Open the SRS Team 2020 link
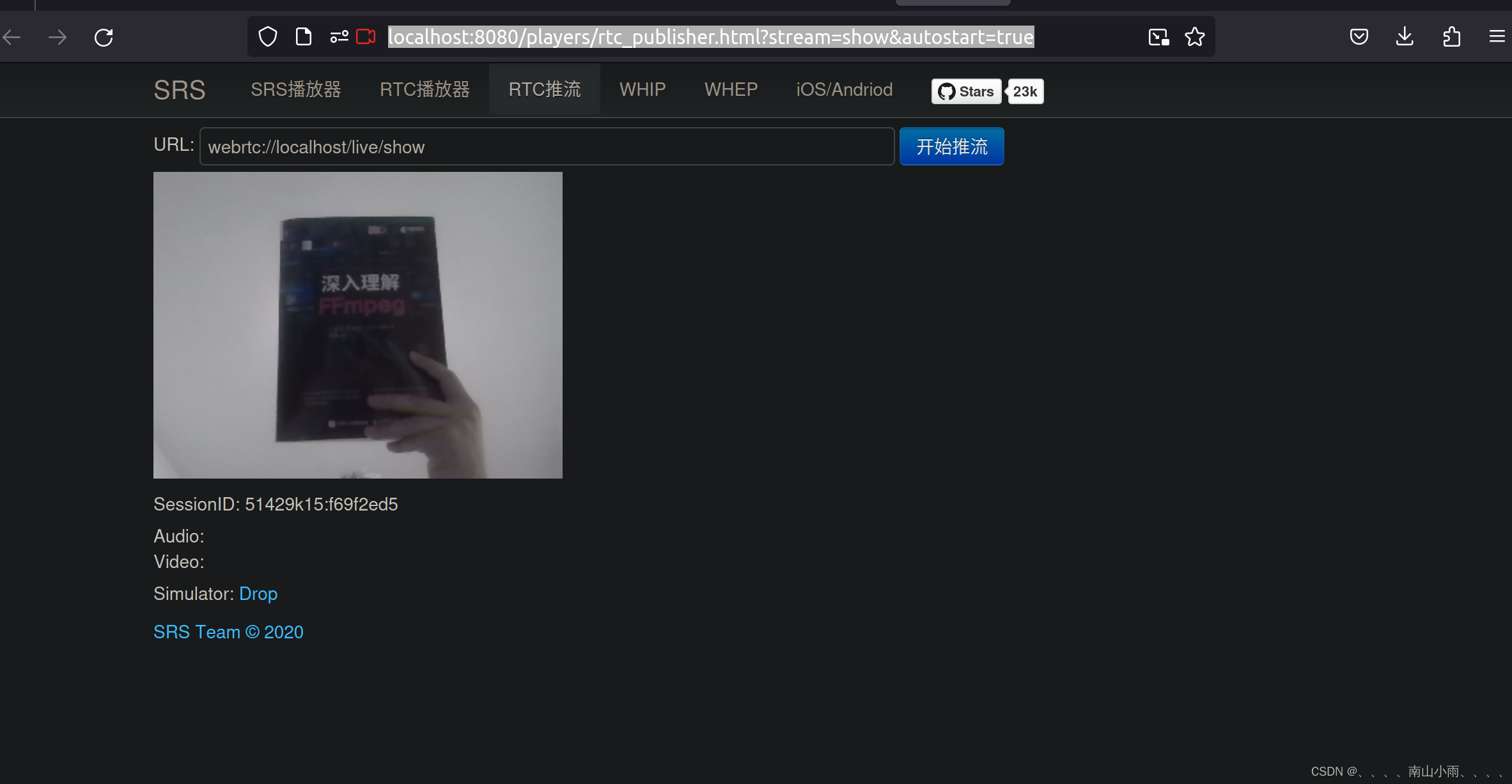This screenshot has height=784, width=1512. [x=228, y=631]
